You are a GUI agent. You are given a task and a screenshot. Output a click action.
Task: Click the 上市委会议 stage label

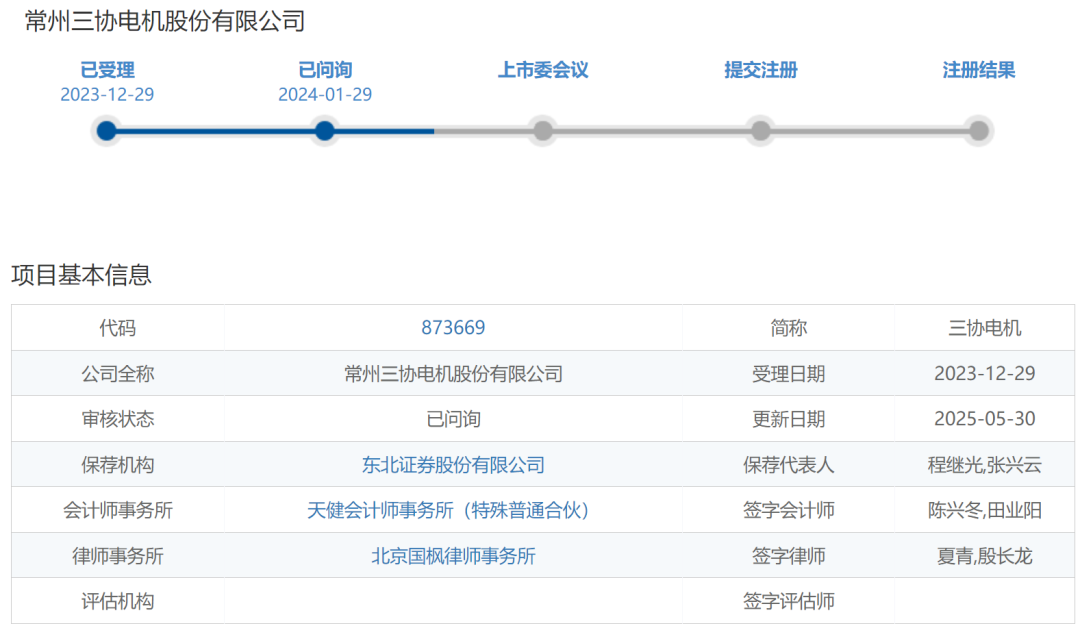pos(543,70)
